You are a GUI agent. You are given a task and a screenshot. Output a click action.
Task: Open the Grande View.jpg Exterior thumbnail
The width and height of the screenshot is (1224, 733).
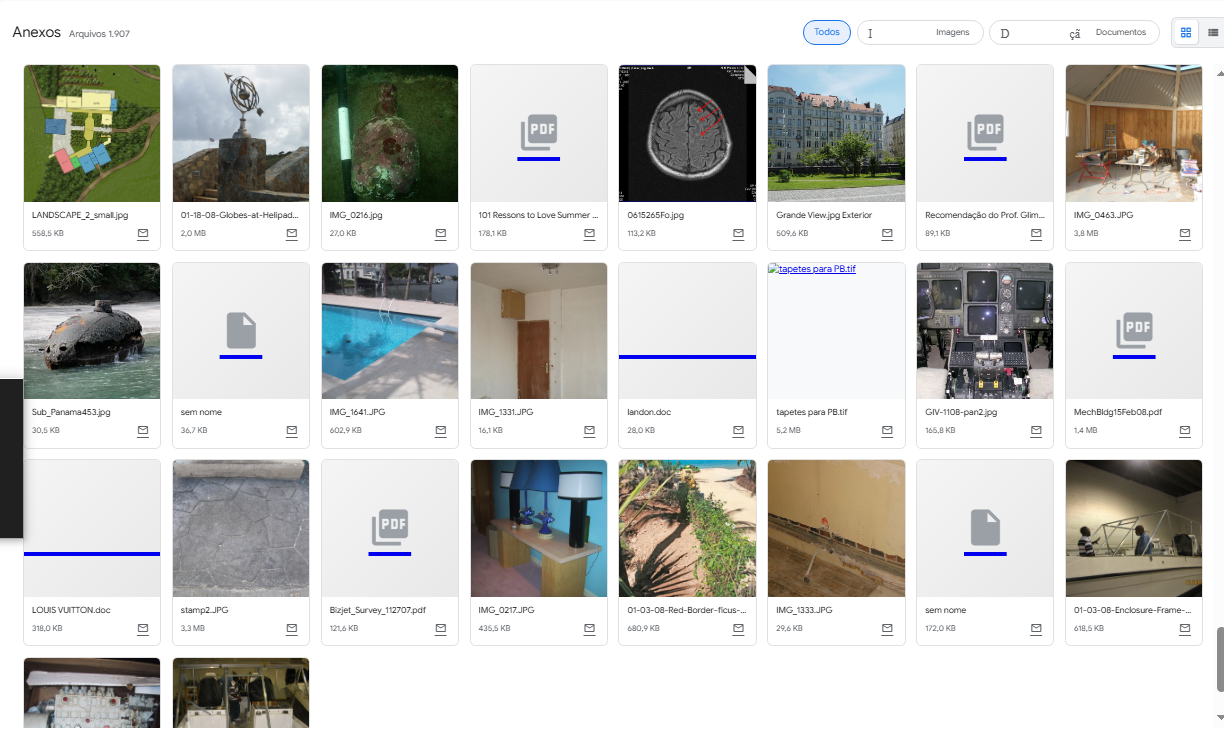pos(836,133)
